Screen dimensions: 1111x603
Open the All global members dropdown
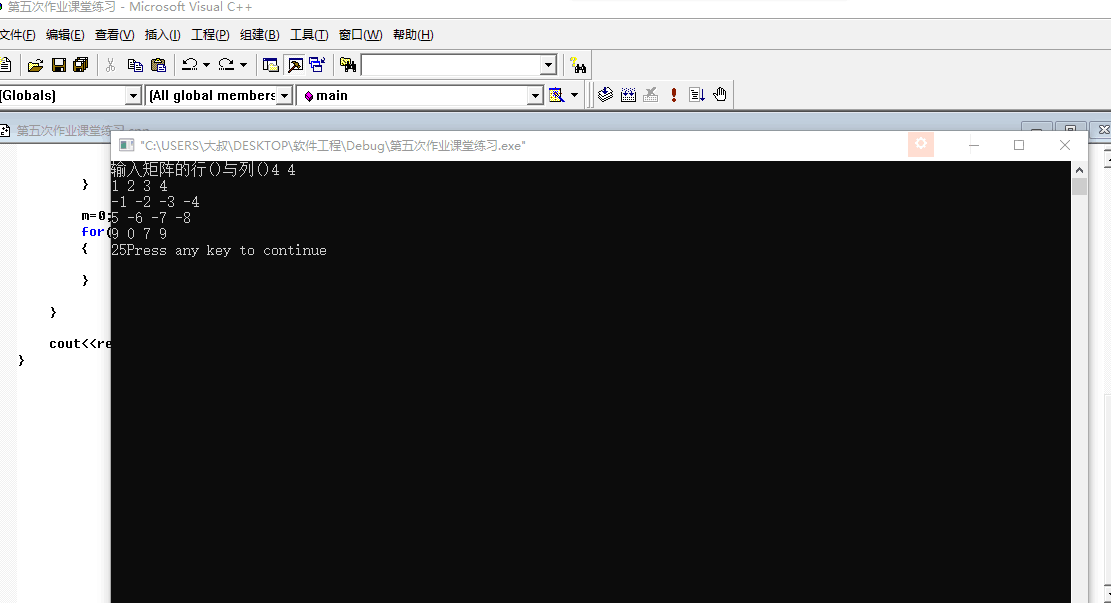[x=284, y=96]
